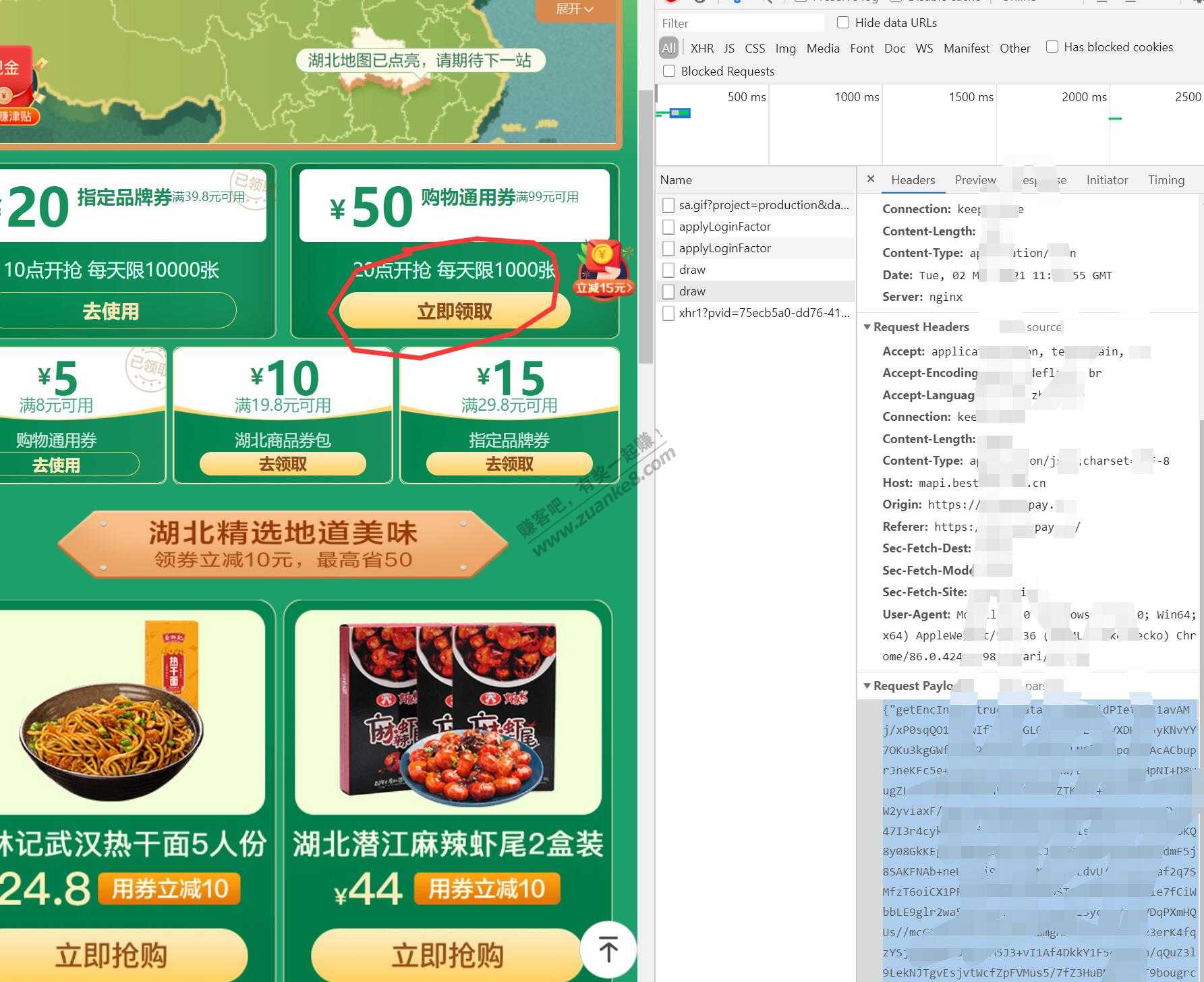Check the Hide data URLs checkbox
Image resolution: width=1204 pixels, height=982 pixels.
pyautogui.click(x=843, y=22)
